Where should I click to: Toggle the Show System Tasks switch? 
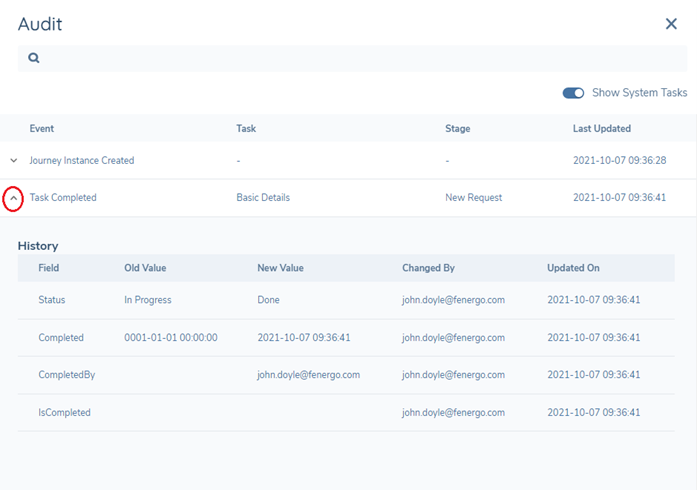point(573,93)
